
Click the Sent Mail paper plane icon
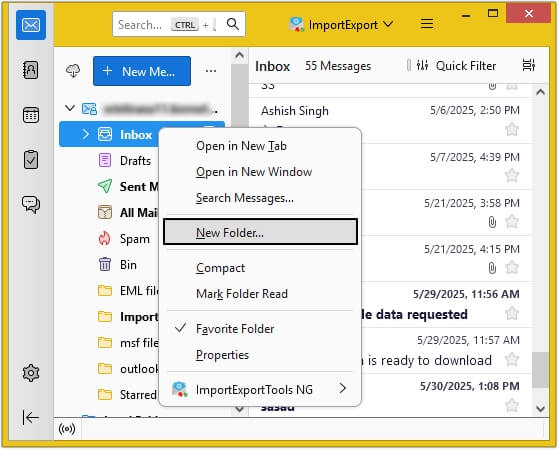click(105, 186)
